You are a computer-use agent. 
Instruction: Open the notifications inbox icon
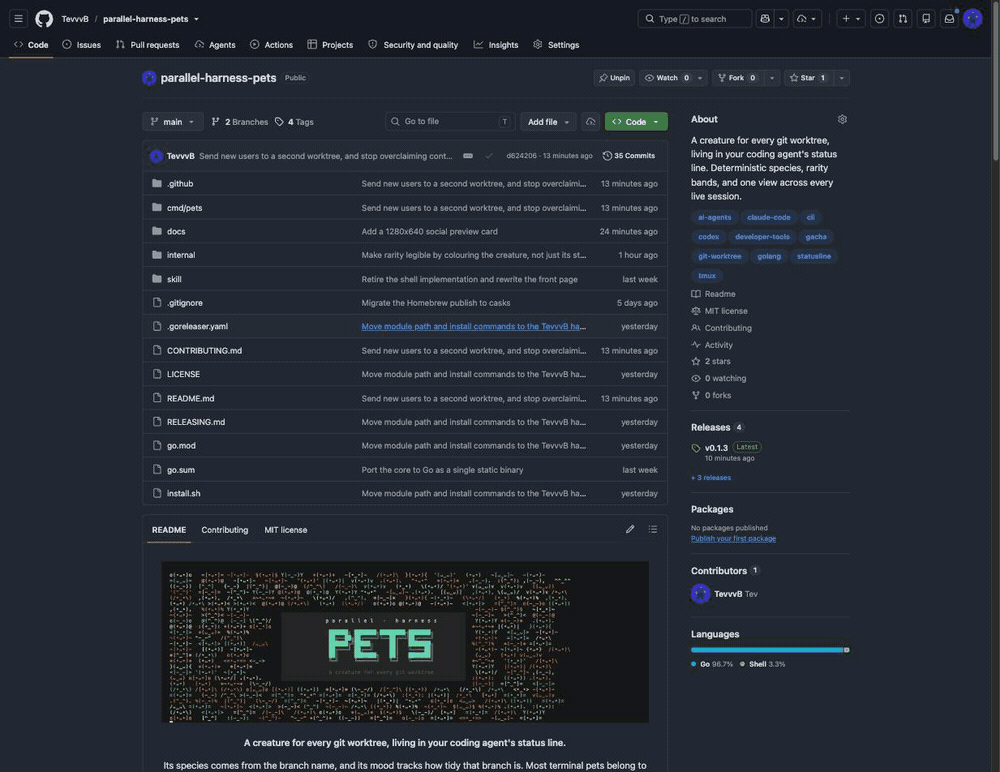pos(949,19)
